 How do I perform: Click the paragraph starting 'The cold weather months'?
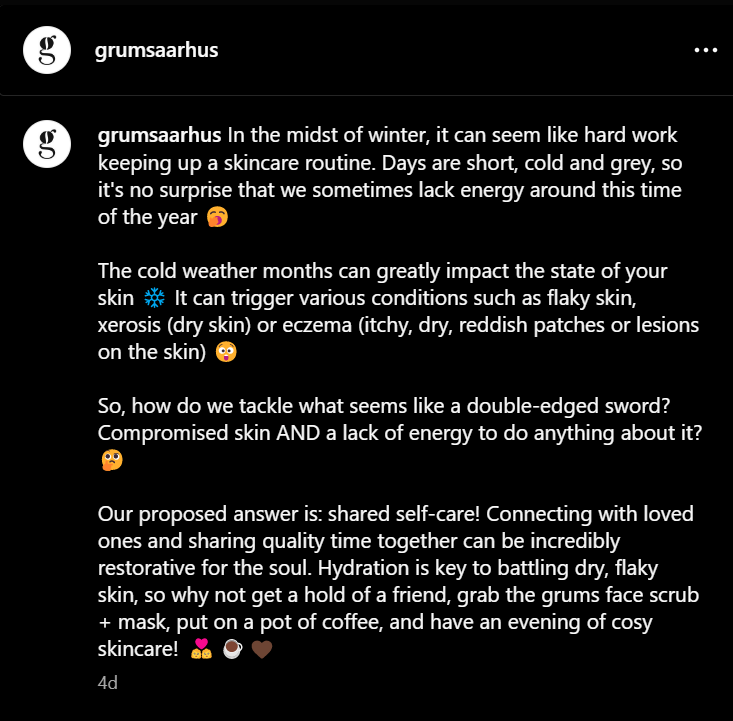pos(398,311)
